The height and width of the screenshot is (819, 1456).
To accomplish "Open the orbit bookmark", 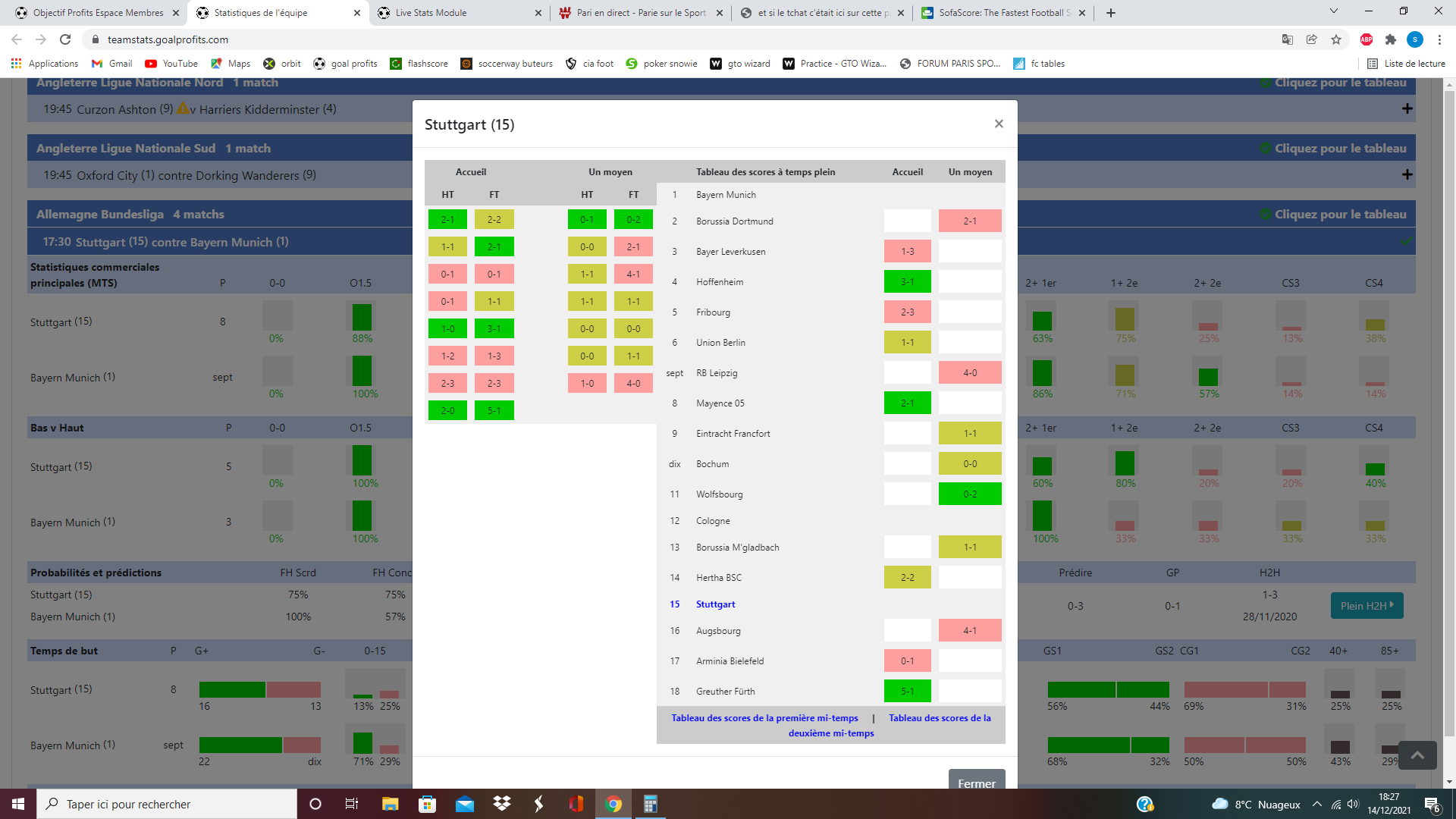I will 282,64.
